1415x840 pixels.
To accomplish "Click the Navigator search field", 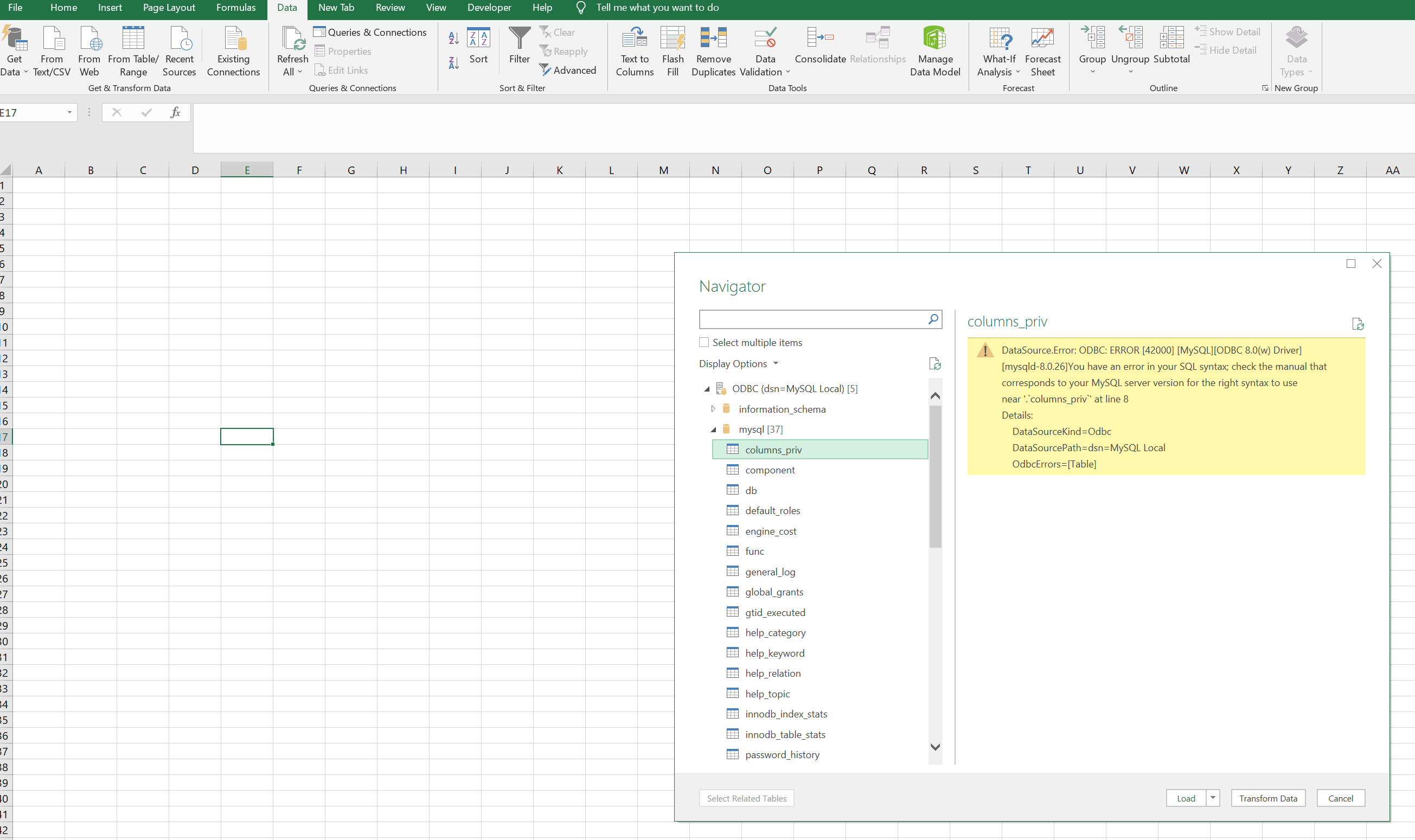I will pos(813,319).
